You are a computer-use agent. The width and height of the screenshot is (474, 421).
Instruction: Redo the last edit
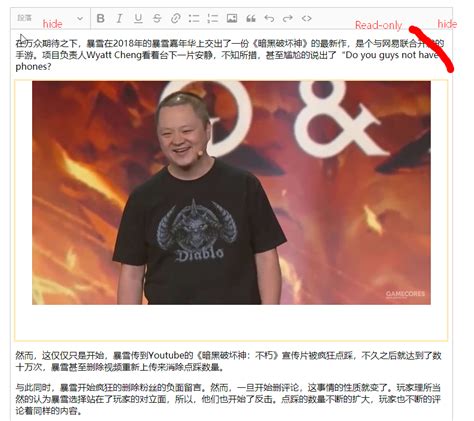tap(288, 18)
